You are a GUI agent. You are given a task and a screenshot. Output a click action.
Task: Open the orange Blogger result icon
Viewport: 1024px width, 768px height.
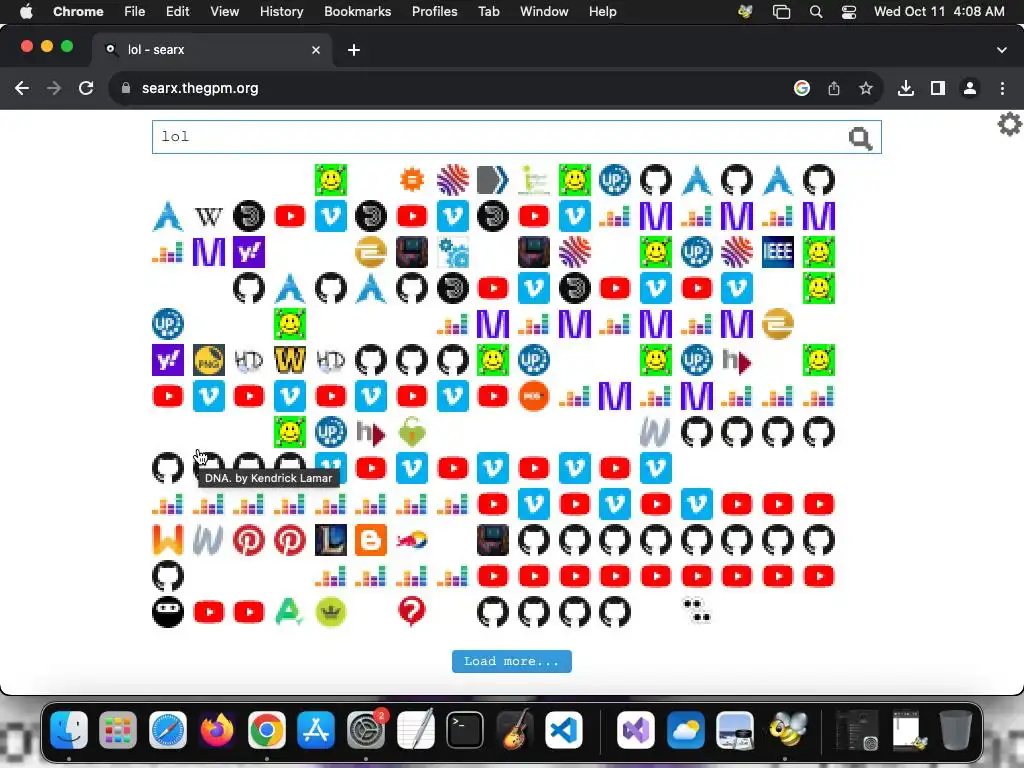coord(371,540)
